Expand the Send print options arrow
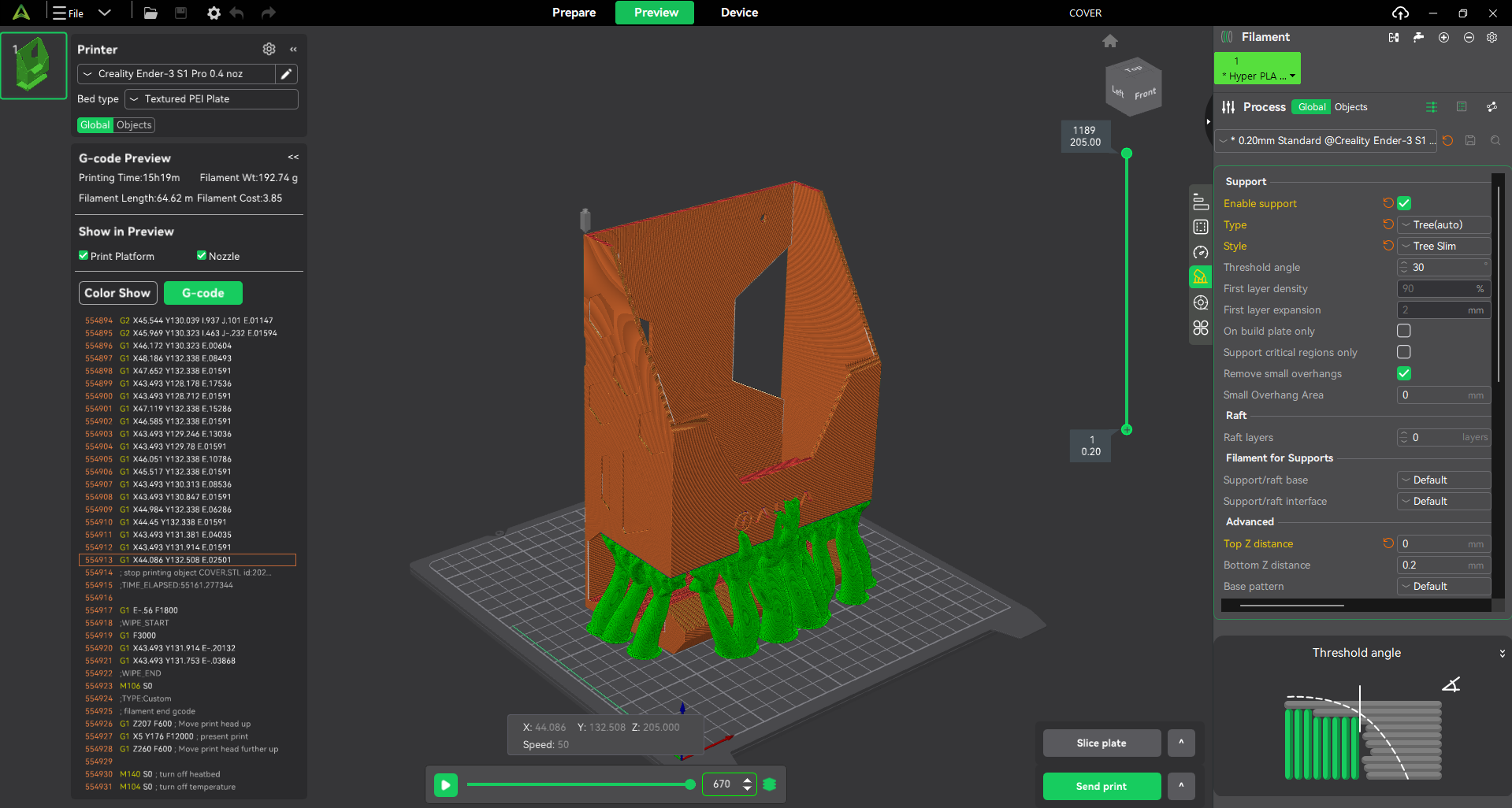 pos(1181,786)
